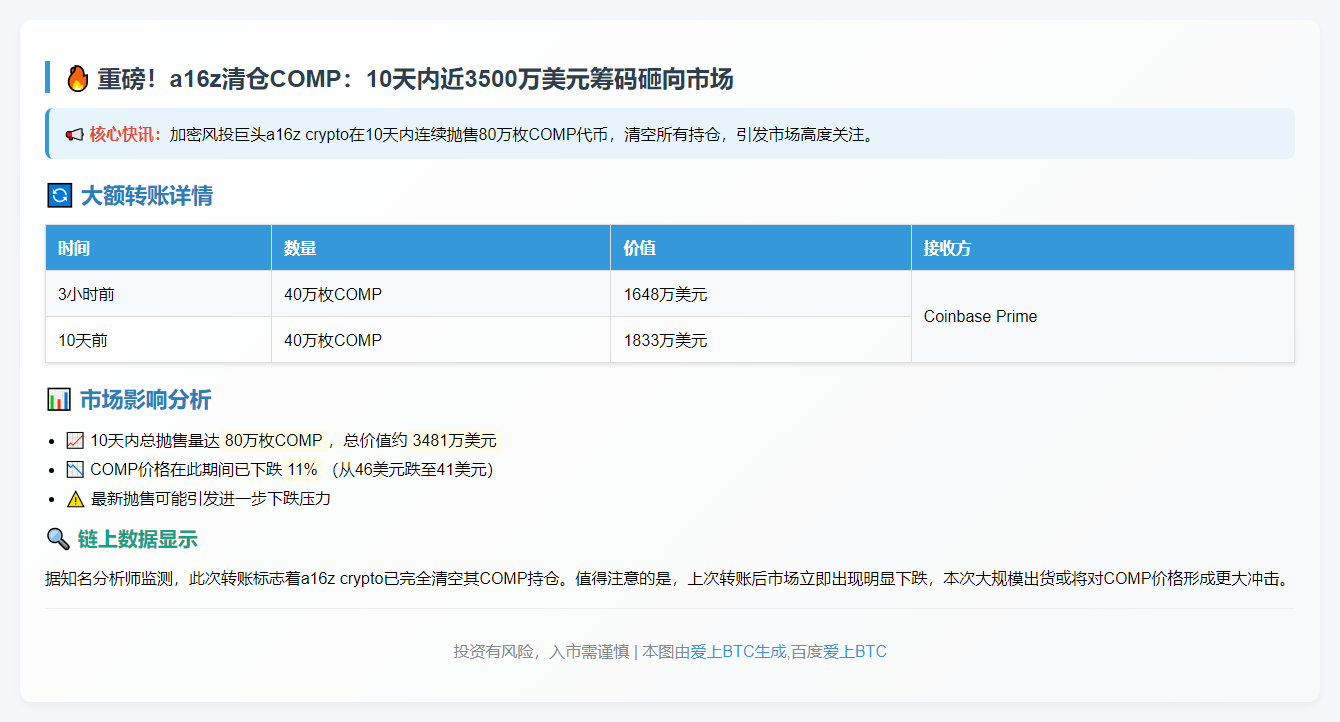This screenshot has width=1340, height=722.
Task: Select the 1833万美元 value cell
Action: coord(761,340)
